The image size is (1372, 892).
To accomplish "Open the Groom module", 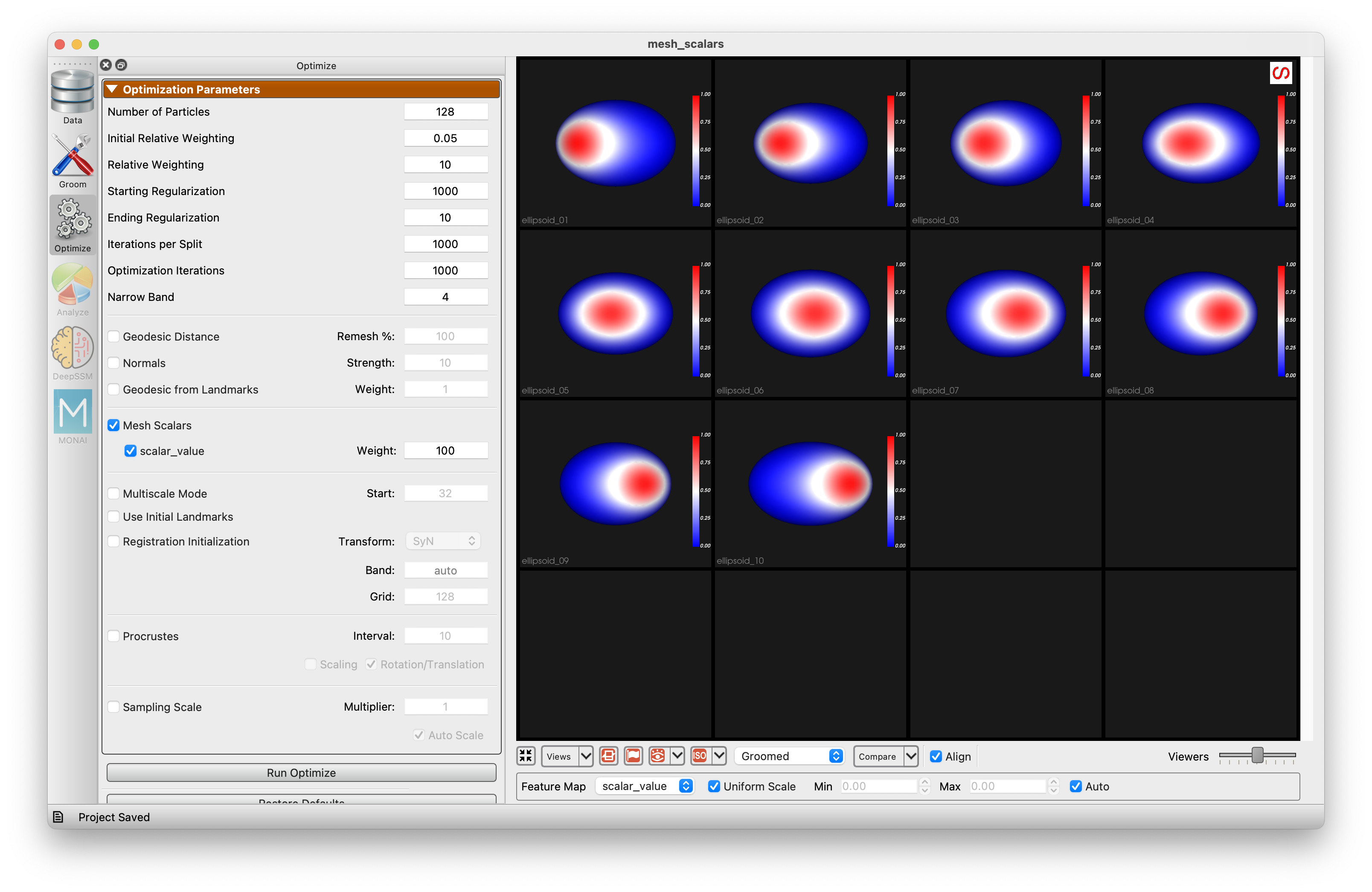I will pos(73,161).
